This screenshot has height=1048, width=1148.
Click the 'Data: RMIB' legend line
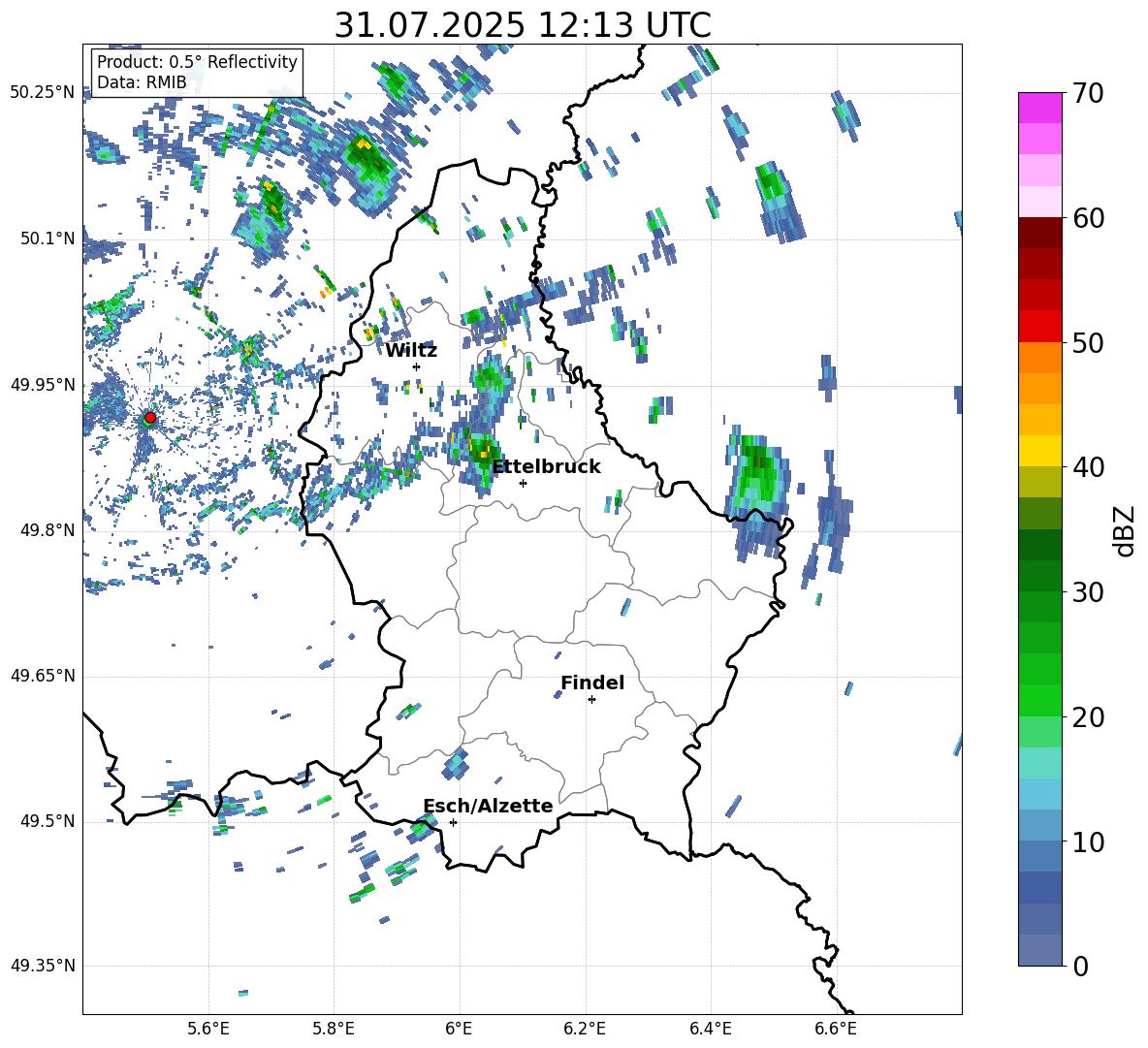[x=142, y=82]
